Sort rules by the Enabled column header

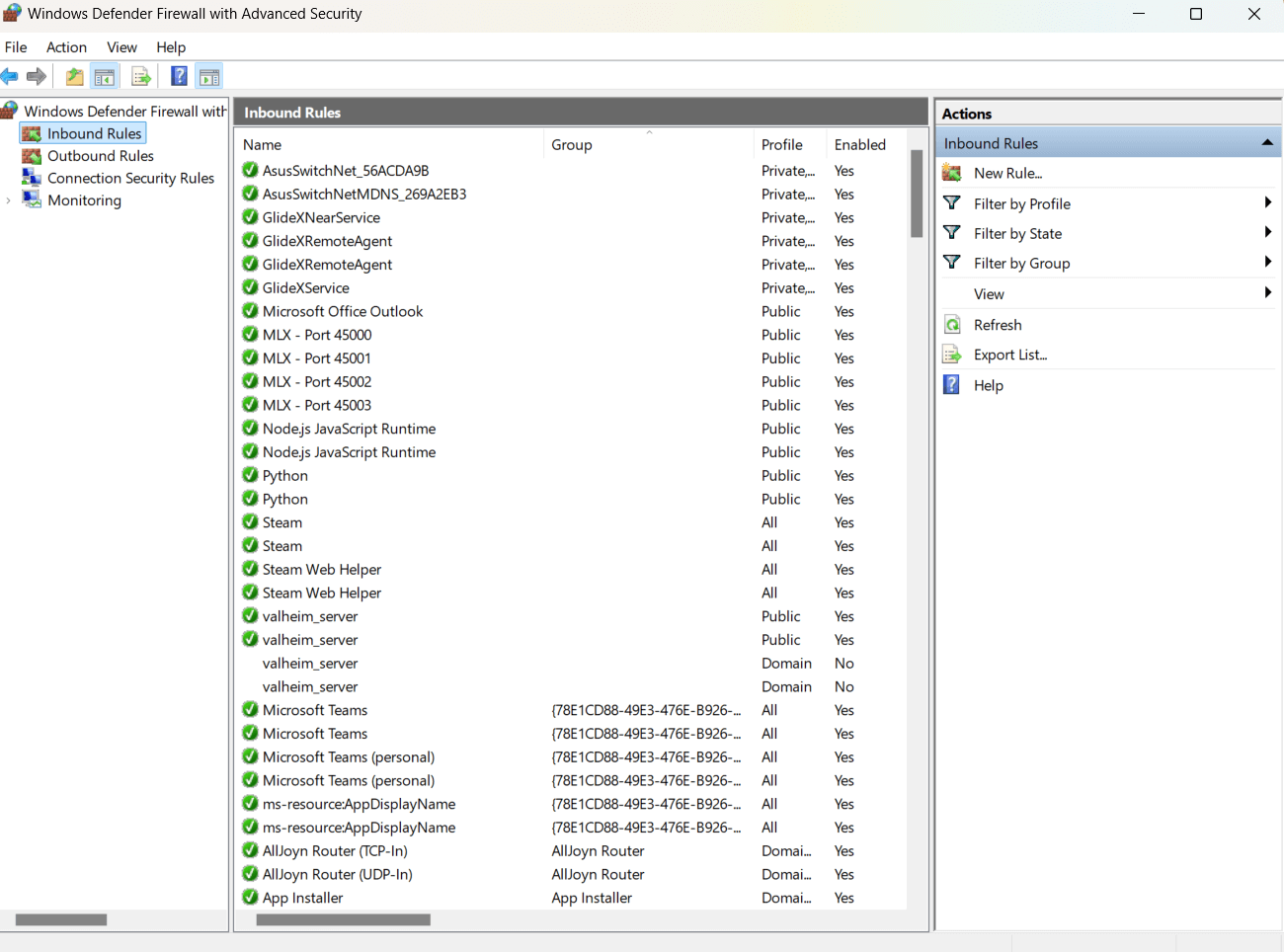pyautogui.click(x=859, y=145)
